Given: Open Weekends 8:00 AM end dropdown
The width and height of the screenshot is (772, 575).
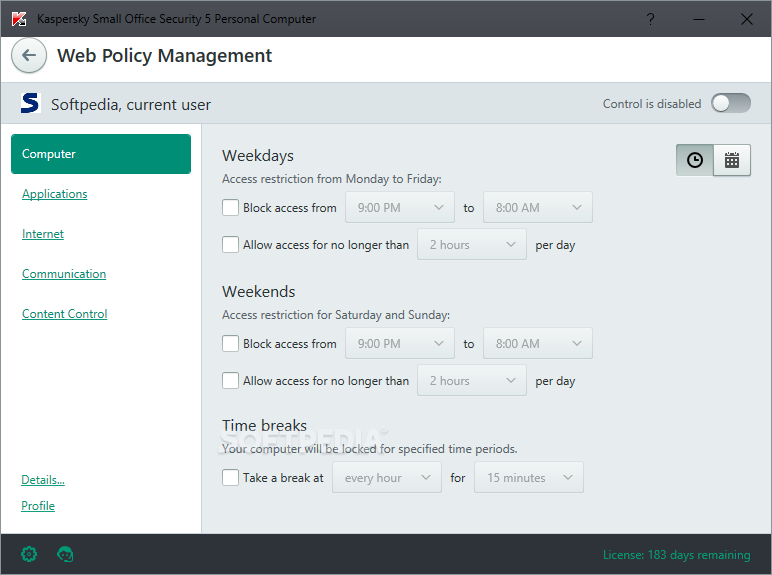Looking at the screenshot, I should [538, 343].
